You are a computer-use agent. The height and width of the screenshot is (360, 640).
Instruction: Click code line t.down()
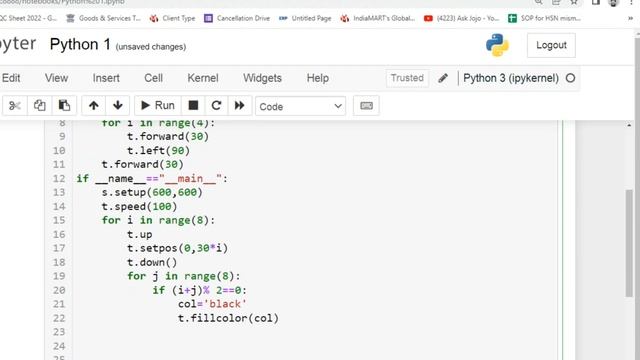pyautogui.click(x=152, y=262)
